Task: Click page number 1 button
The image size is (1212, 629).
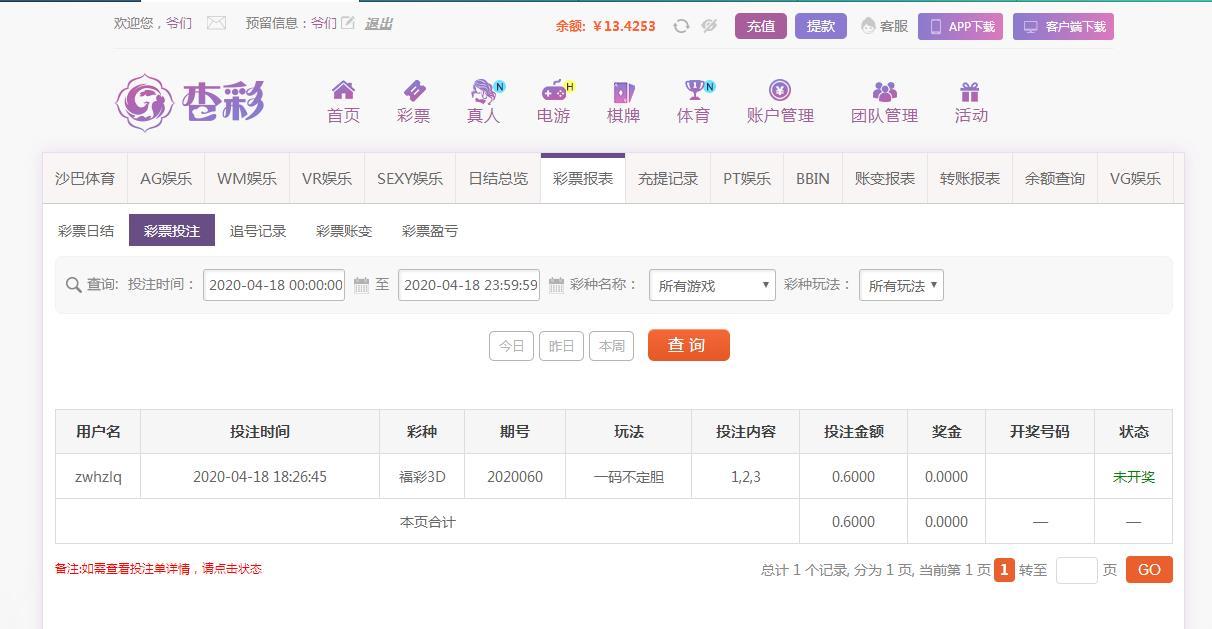Action: (1004, 570)
